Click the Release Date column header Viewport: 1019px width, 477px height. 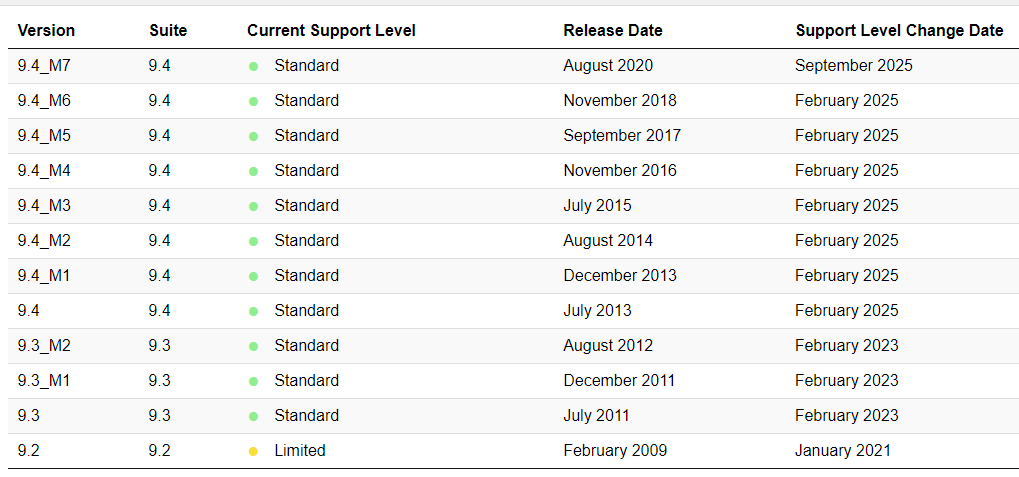click(613, 30)
